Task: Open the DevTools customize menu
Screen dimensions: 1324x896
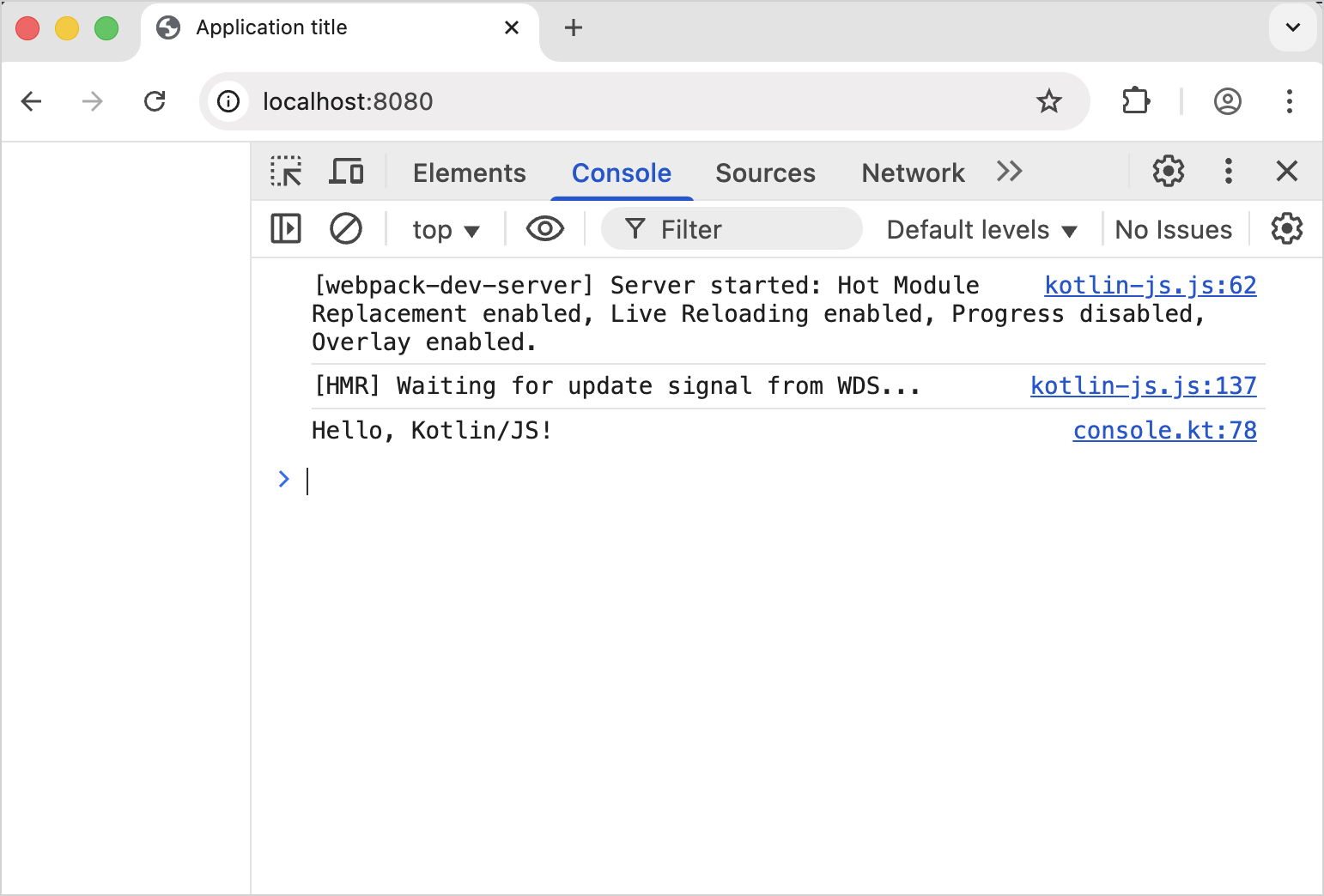Action: (x=1229, y=171)
